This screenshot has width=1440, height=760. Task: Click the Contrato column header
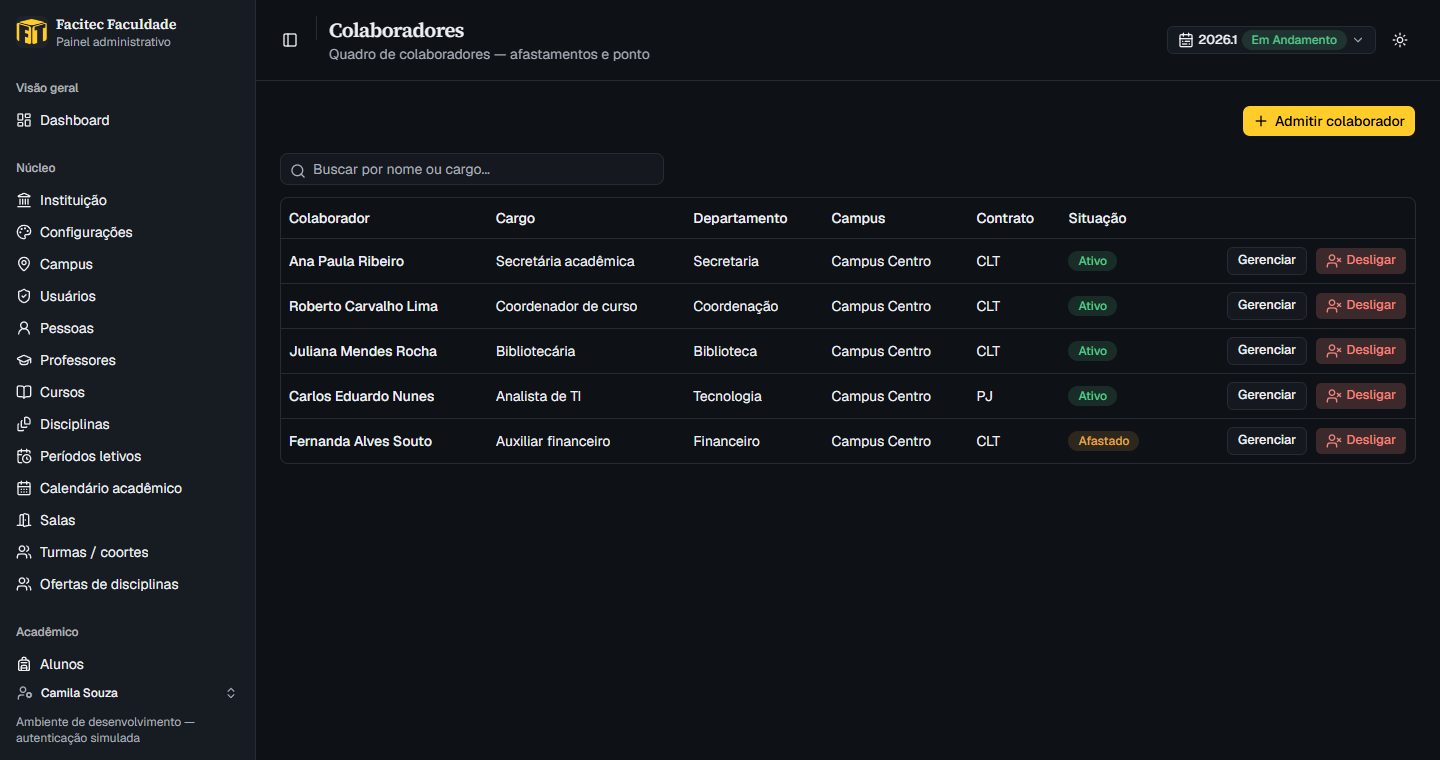pyautogui.click(x=1005, y=218)
